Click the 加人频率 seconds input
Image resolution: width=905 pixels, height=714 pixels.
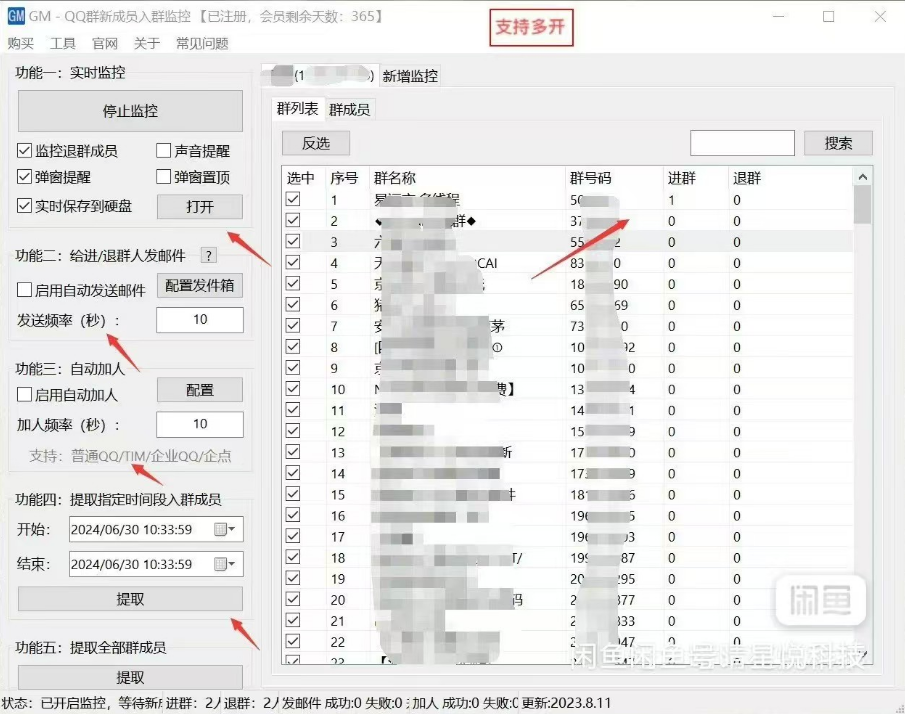tap(200, 424)
